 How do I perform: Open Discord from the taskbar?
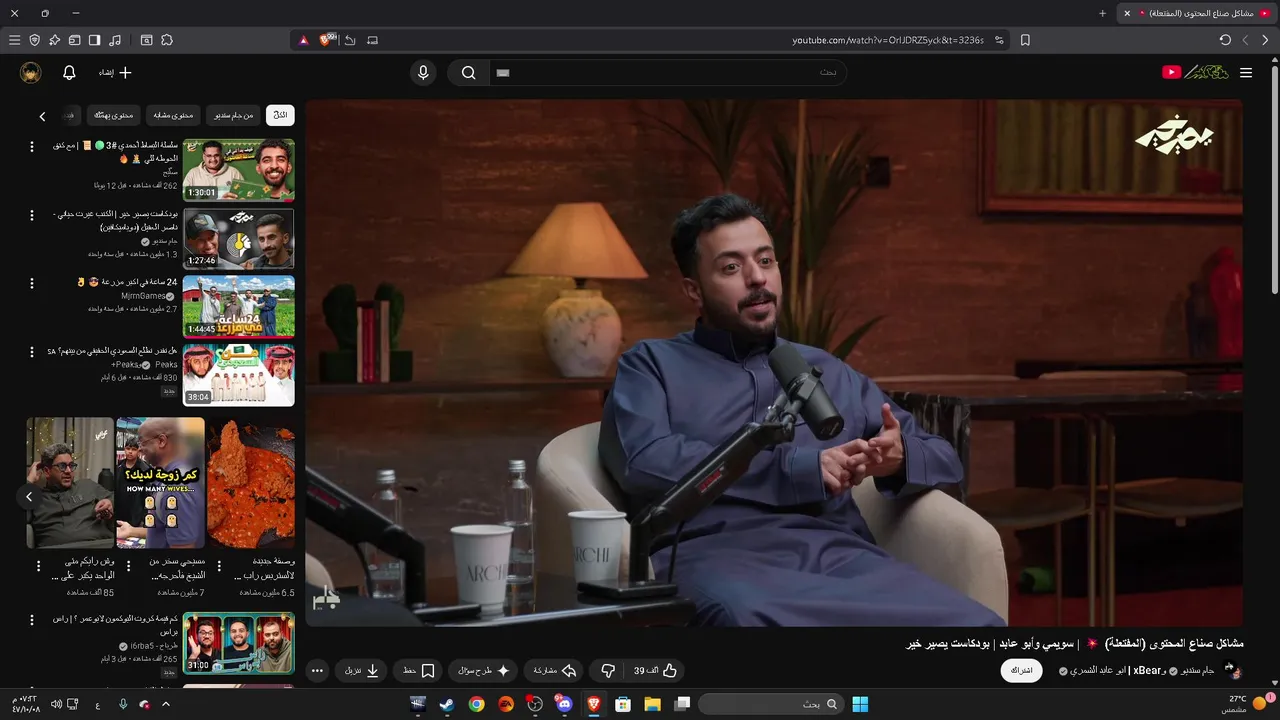tap(564, 704)
